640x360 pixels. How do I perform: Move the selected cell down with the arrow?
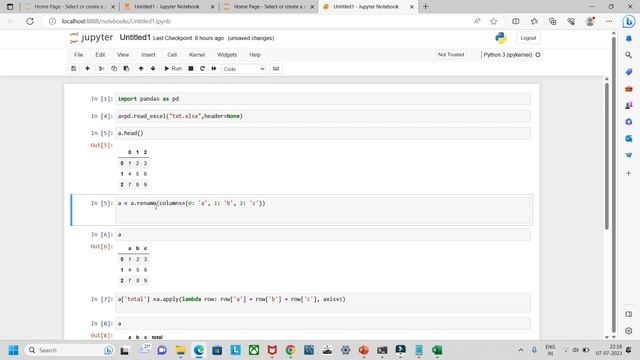click(x=153, y=69)
